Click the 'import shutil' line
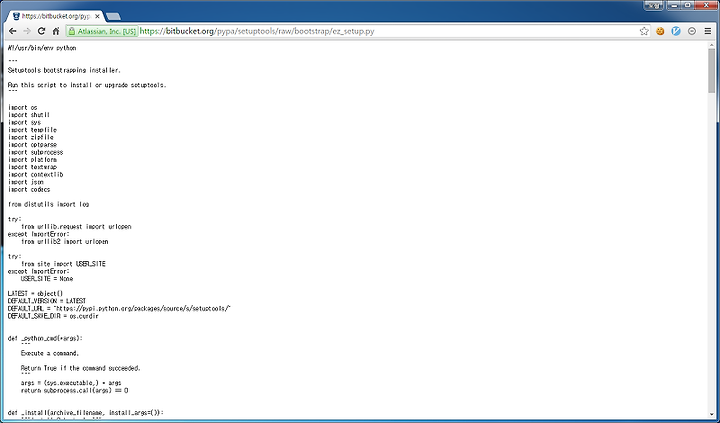This screenshot has width=720, height=423. click(x=28, y=115)
